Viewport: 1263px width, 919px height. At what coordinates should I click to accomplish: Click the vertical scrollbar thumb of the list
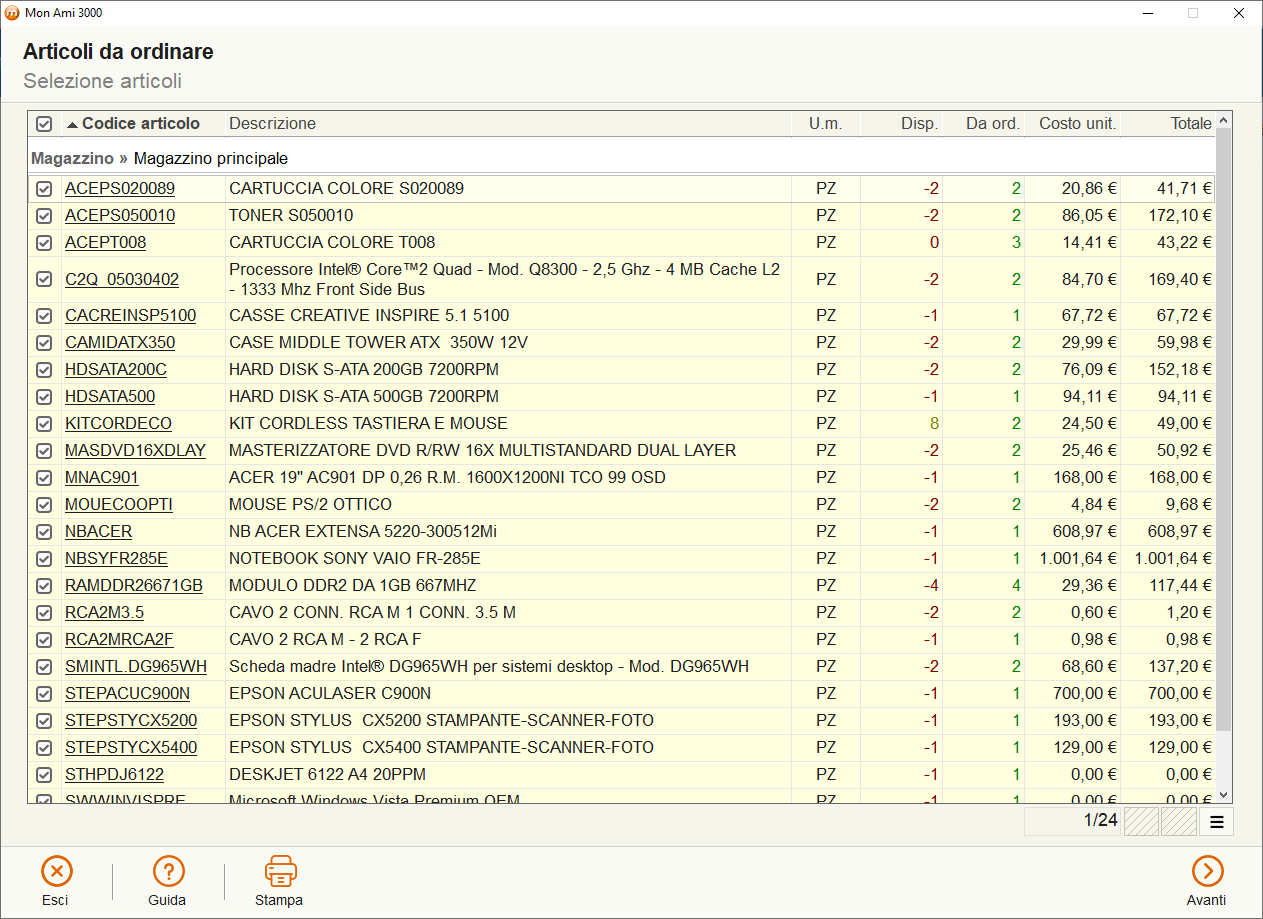tap(1224, 430)
